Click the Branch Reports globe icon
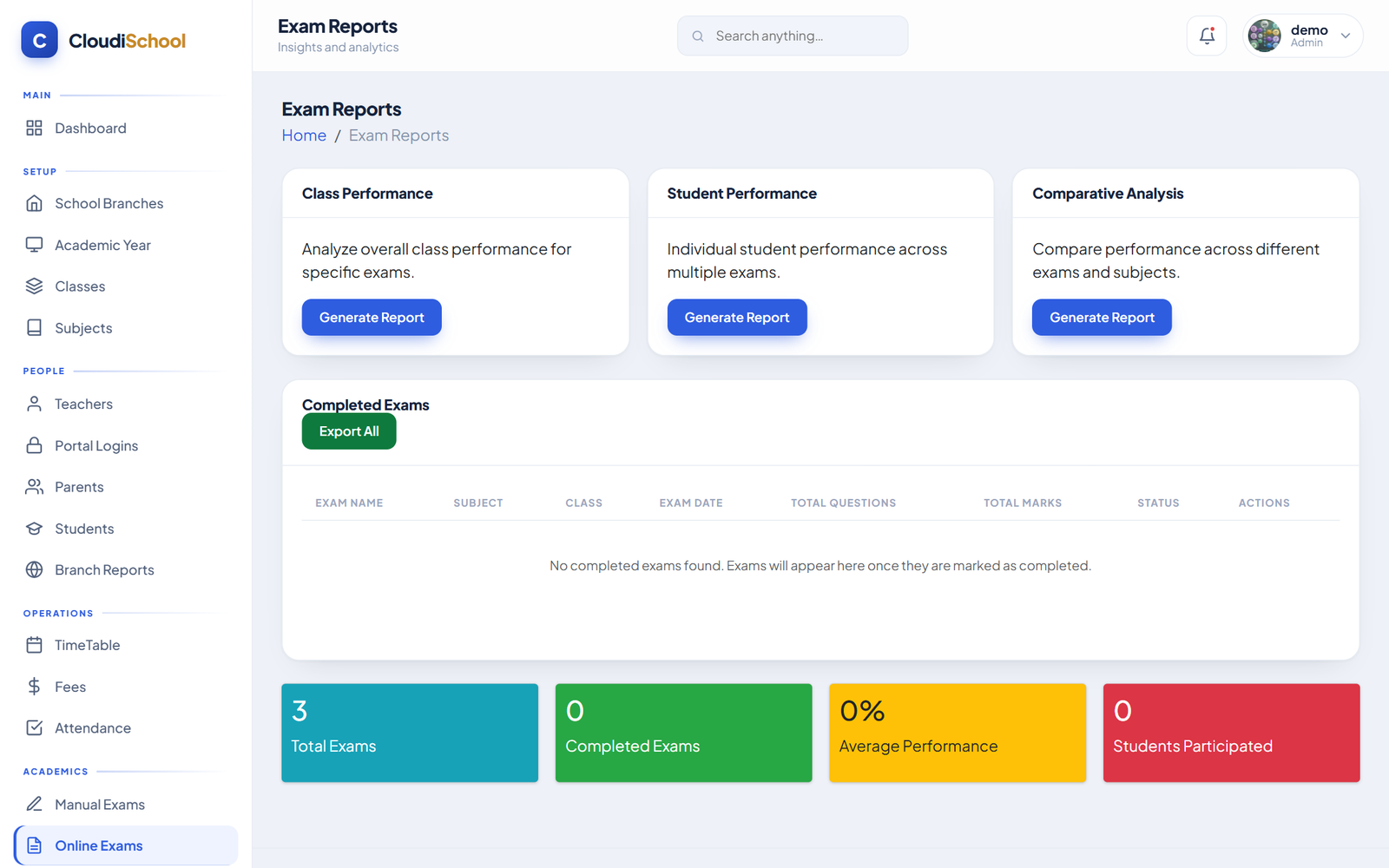The height and width of the screenshot is (868, 1389). [34, 569]
